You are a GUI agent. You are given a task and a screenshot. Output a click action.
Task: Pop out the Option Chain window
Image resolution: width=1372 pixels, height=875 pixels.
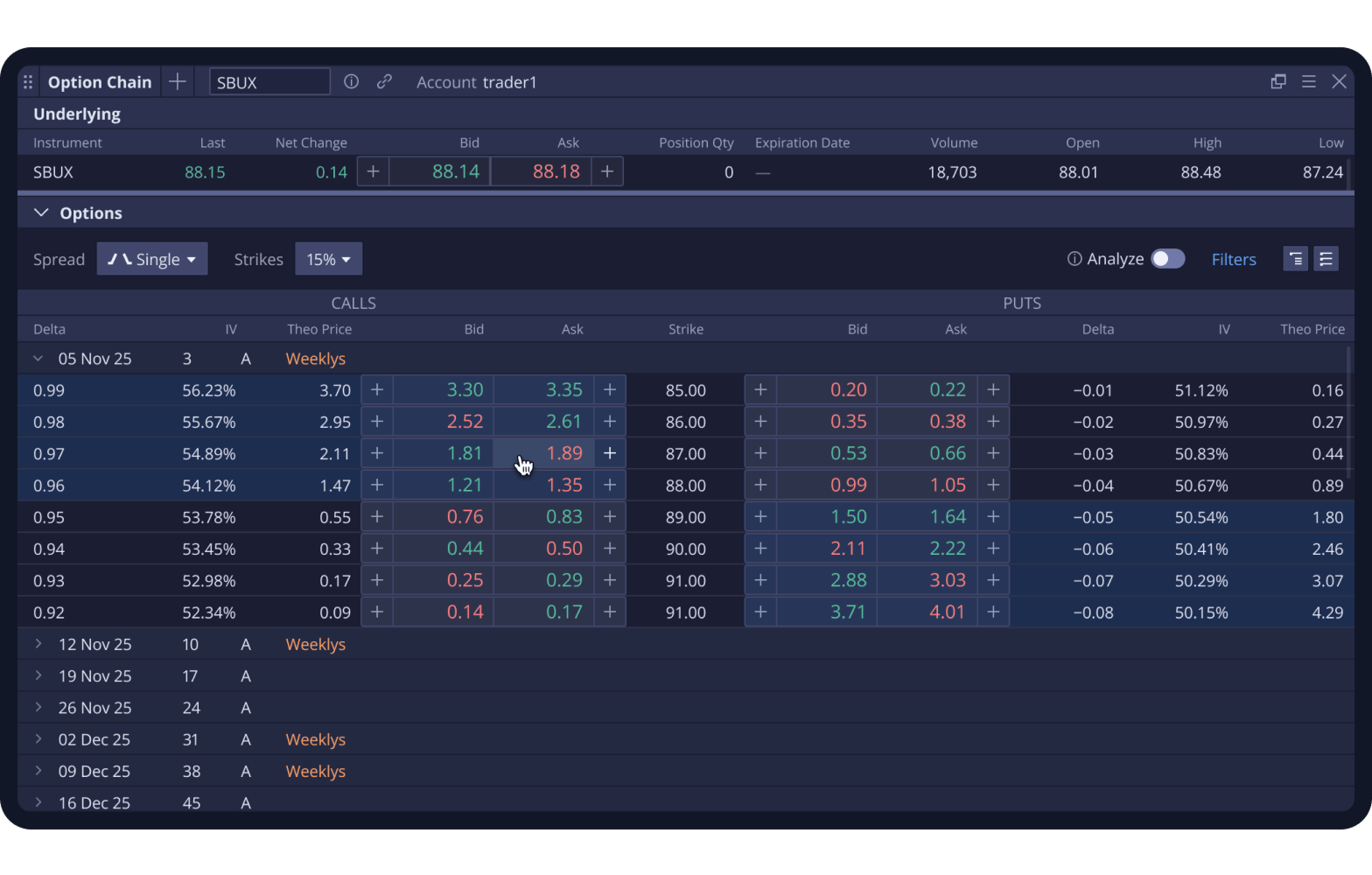click(1278, 81)
